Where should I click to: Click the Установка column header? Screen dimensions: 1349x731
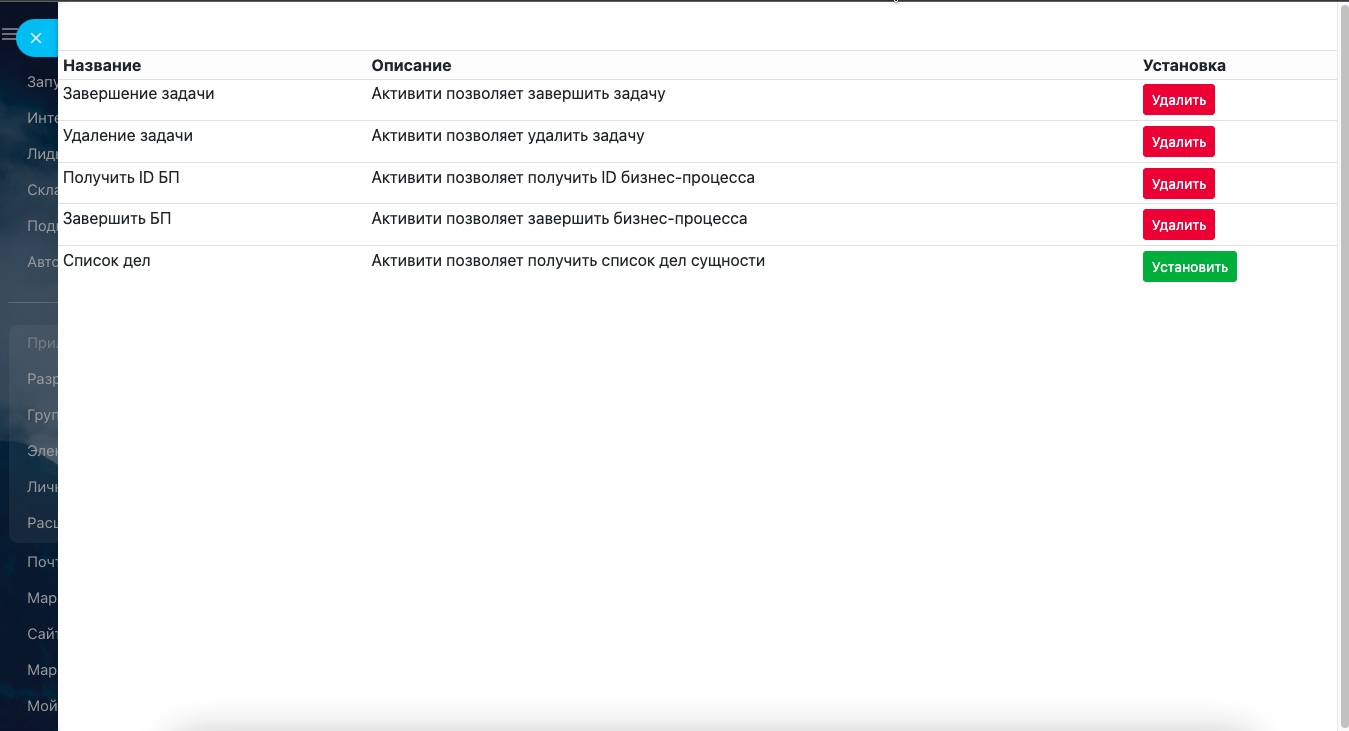1184,65
